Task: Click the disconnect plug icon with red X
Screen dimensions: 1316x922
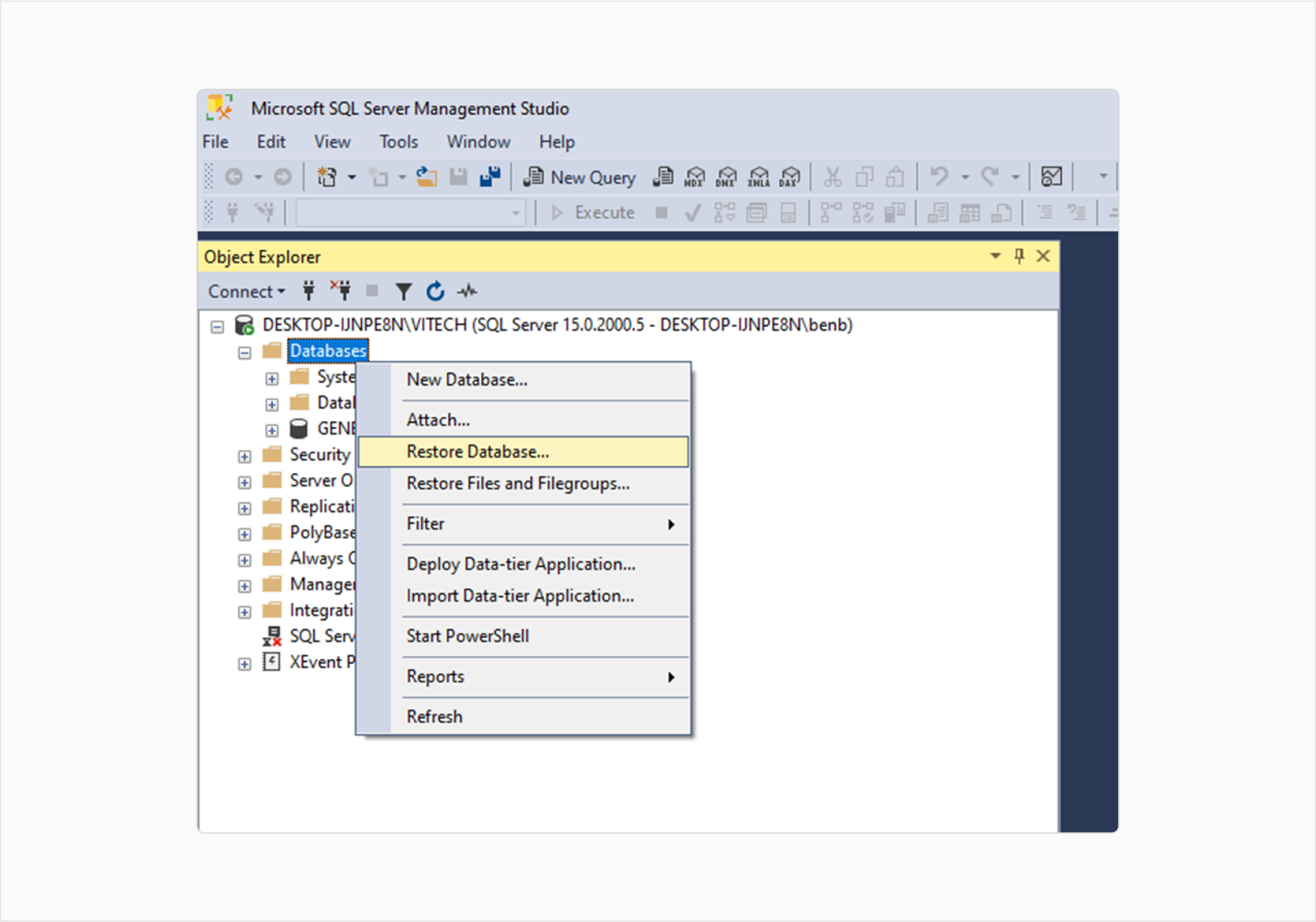Action: (x=341, y=290)
